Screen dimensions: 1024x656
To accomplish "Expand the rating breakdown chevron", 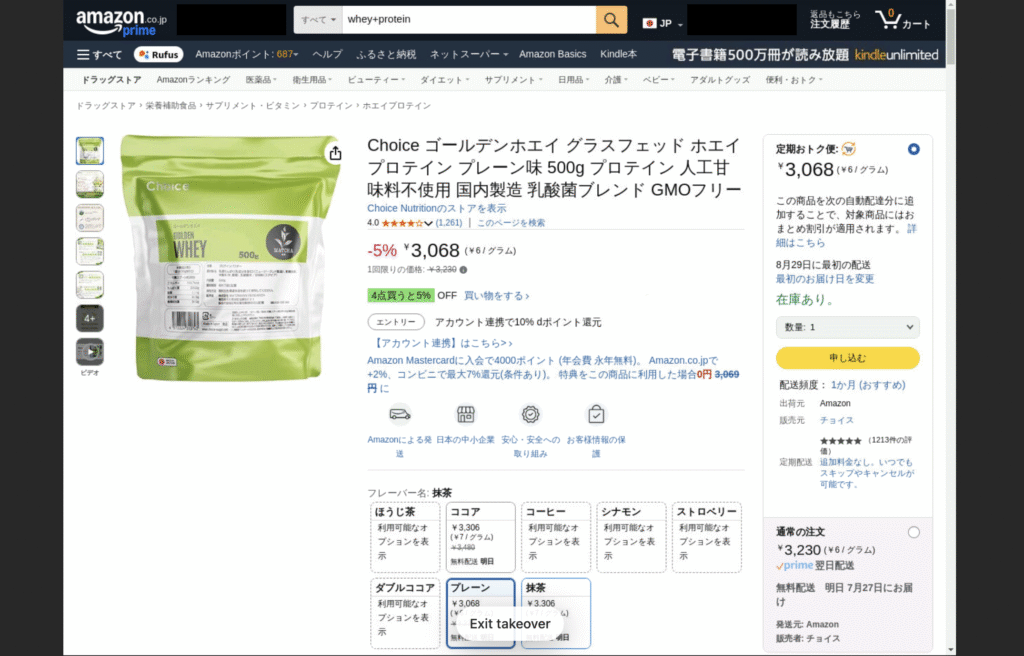I will click(x=428, y=223).
